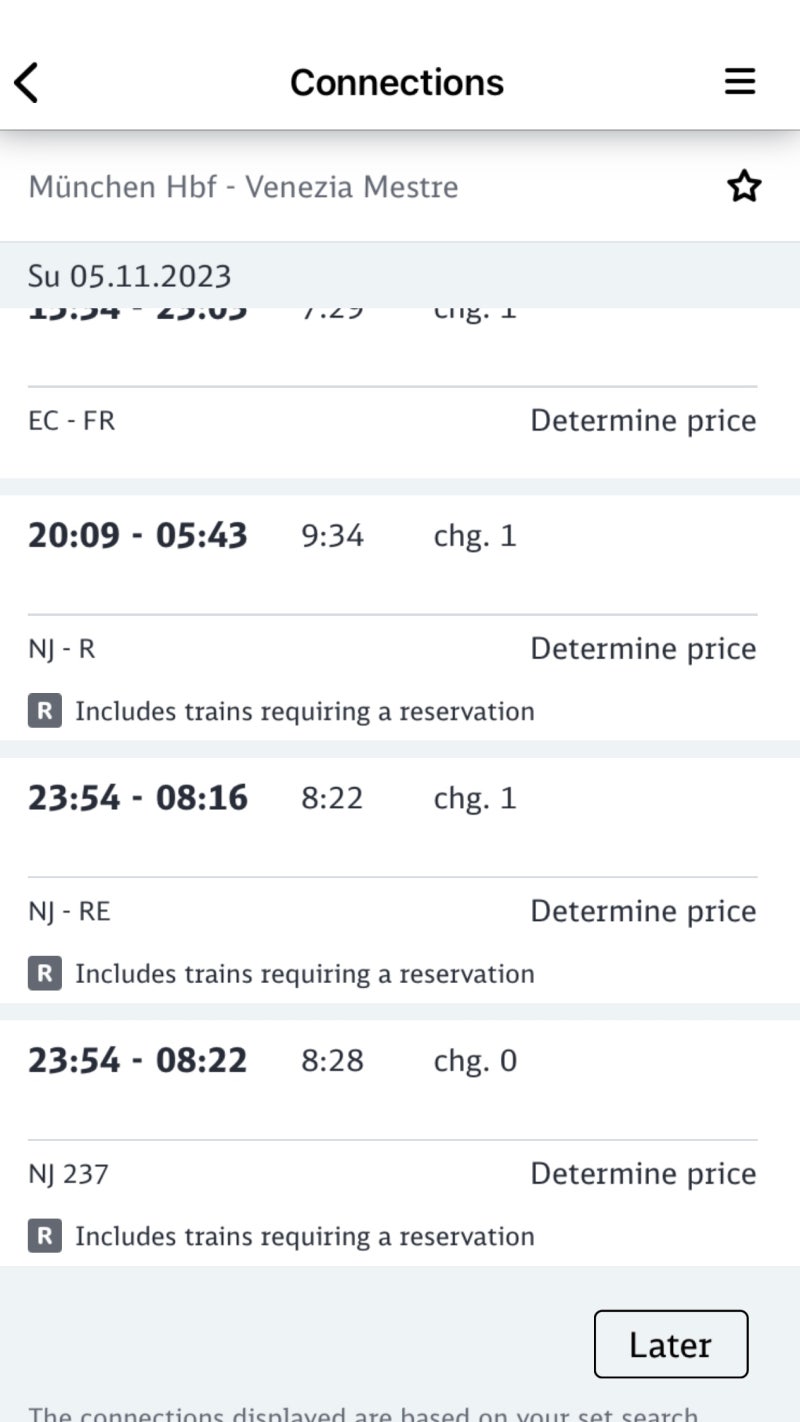Tap 9:34 duration of overnight connection
The width and height of the screenshot is (800, 1422).
pos(333,536)
